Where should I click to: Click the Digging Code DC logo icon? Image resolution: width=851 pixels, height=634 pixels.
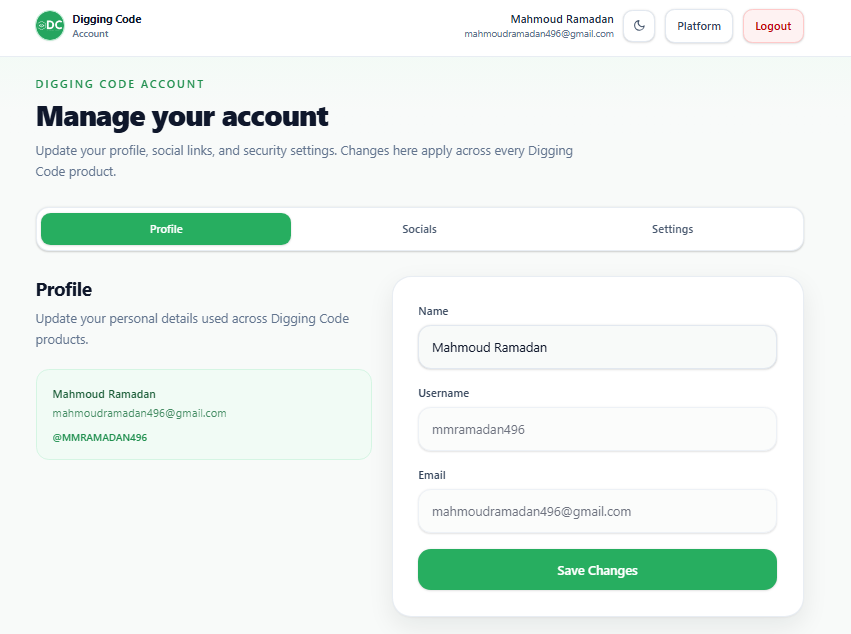(x=50, y=26)
